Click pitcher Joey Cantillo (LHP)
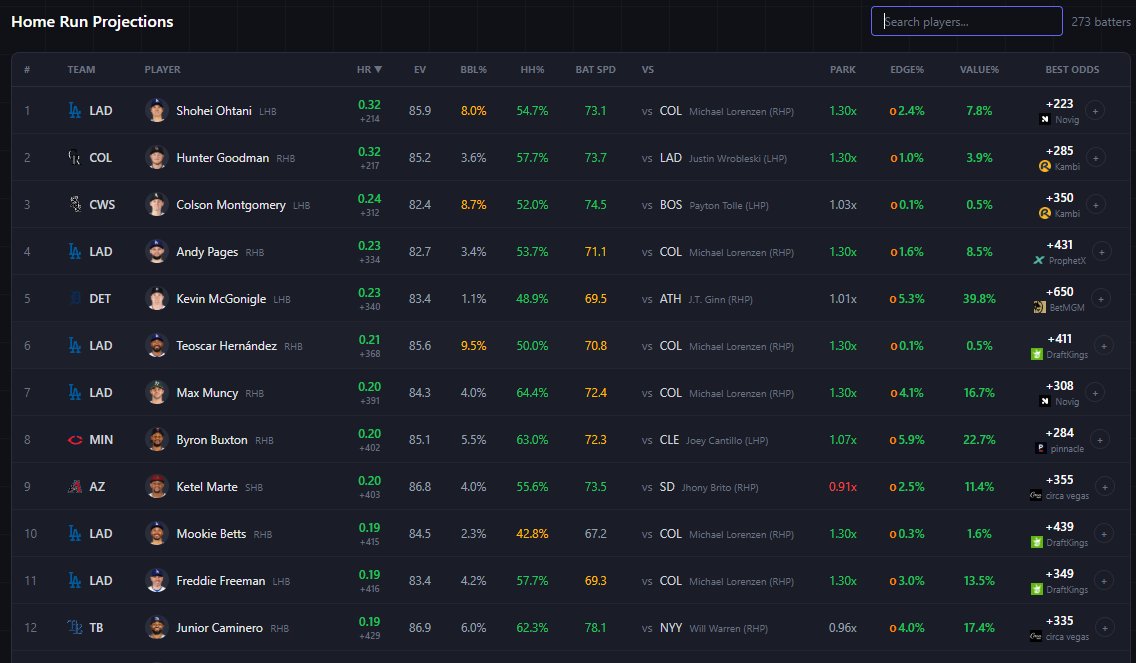 pyautogui.click(x=727, y=441)
